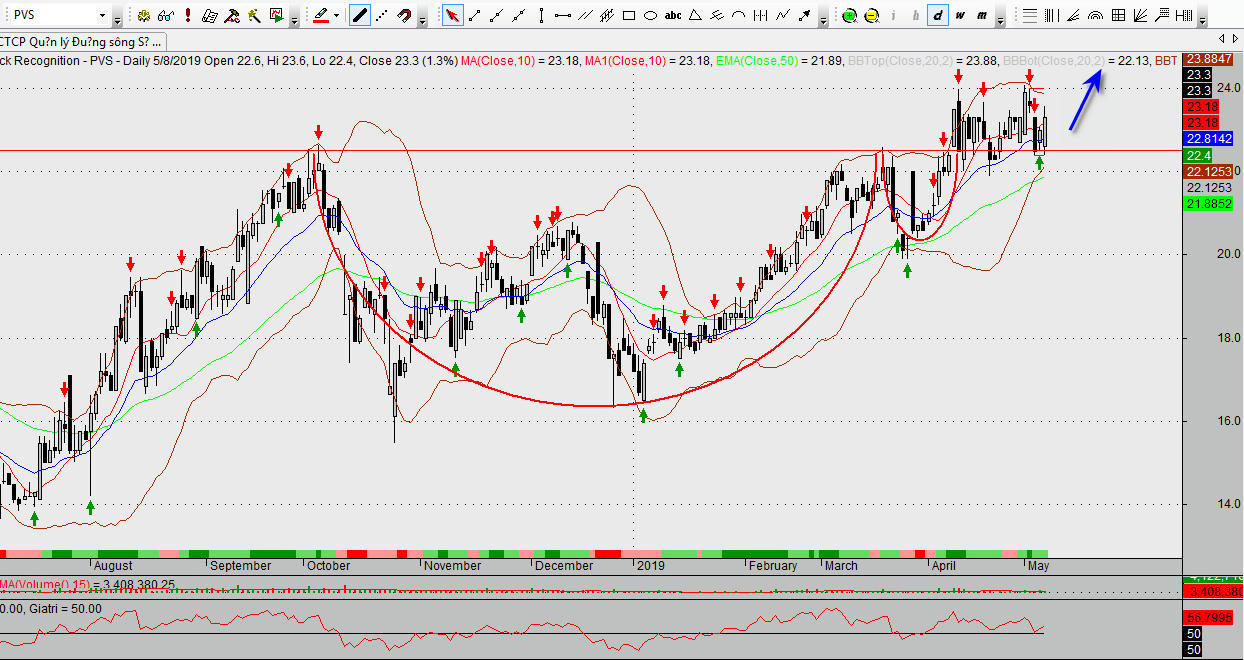Toggle the magnet snap-to-price mode
Image resolution: width=1244 pixels, height=660 pixels.
pyautogui.click(x=403, y=15)
